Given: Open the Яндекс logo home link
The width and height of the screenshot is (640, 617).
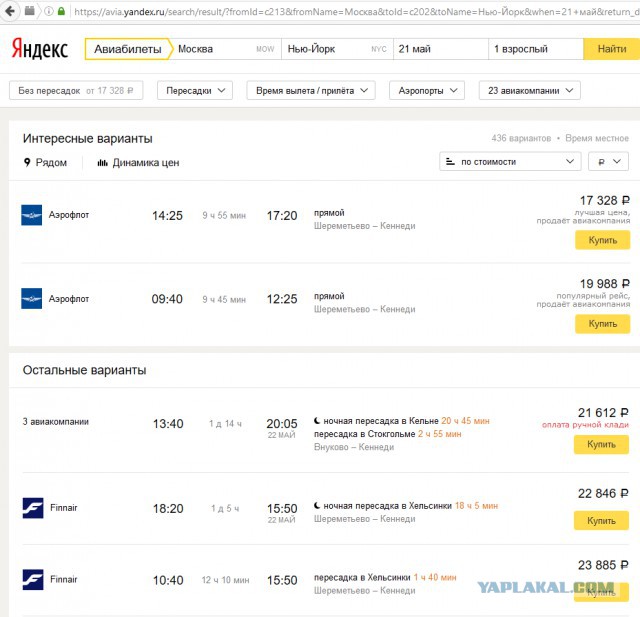Looking at the screenshot, I should pos(40,49).
